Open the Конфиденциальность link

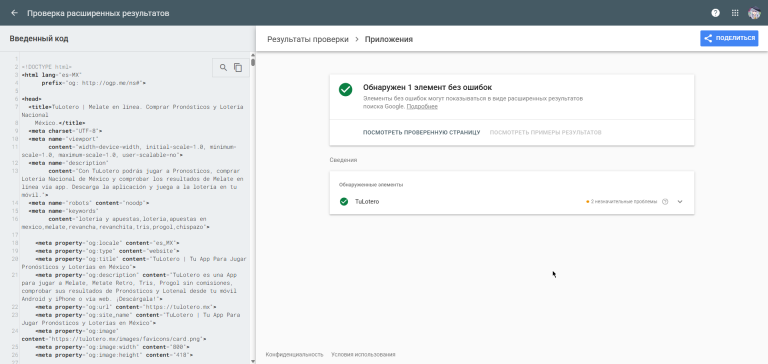point(294,354)
